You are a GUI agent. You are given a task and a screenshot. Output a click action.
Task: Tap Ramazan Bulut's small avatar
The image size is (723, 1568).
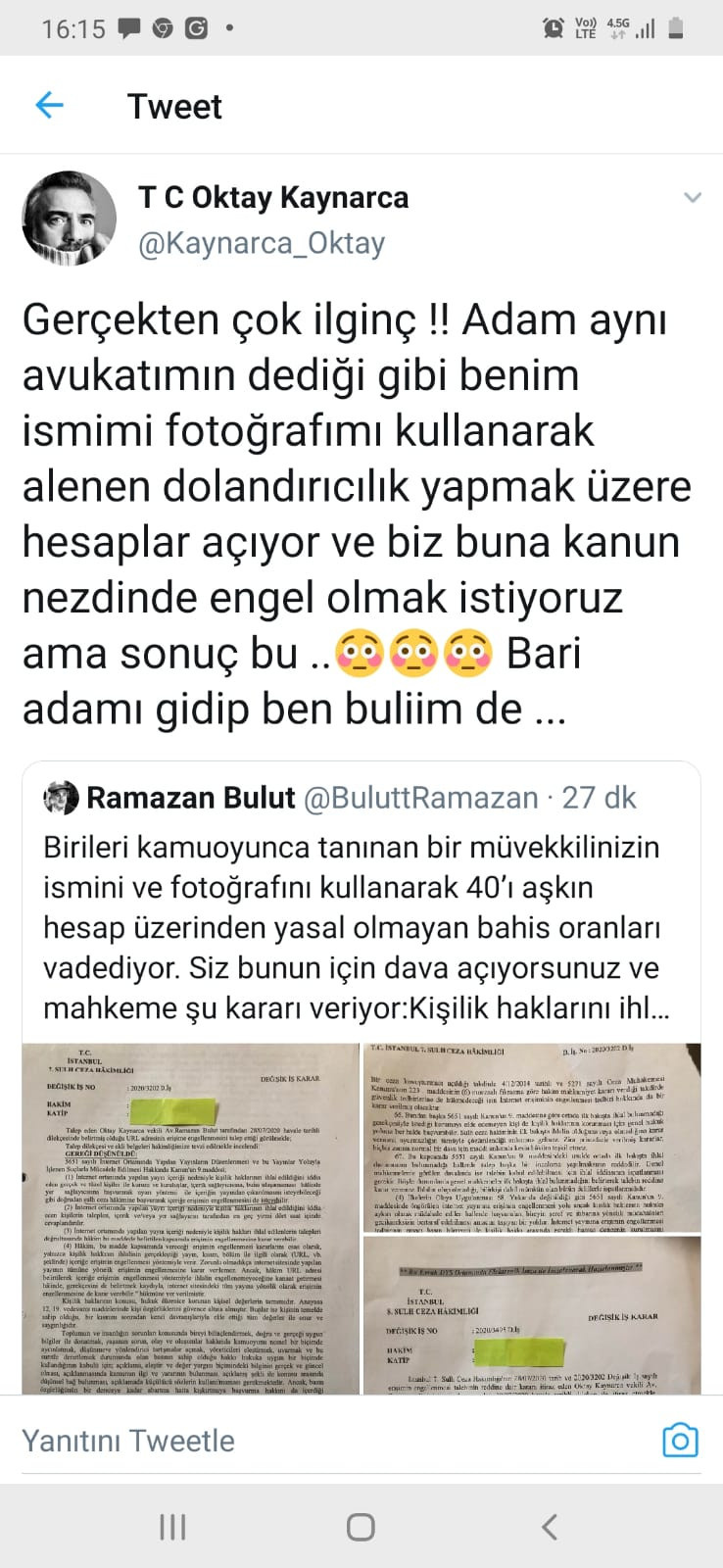(61, 798)
